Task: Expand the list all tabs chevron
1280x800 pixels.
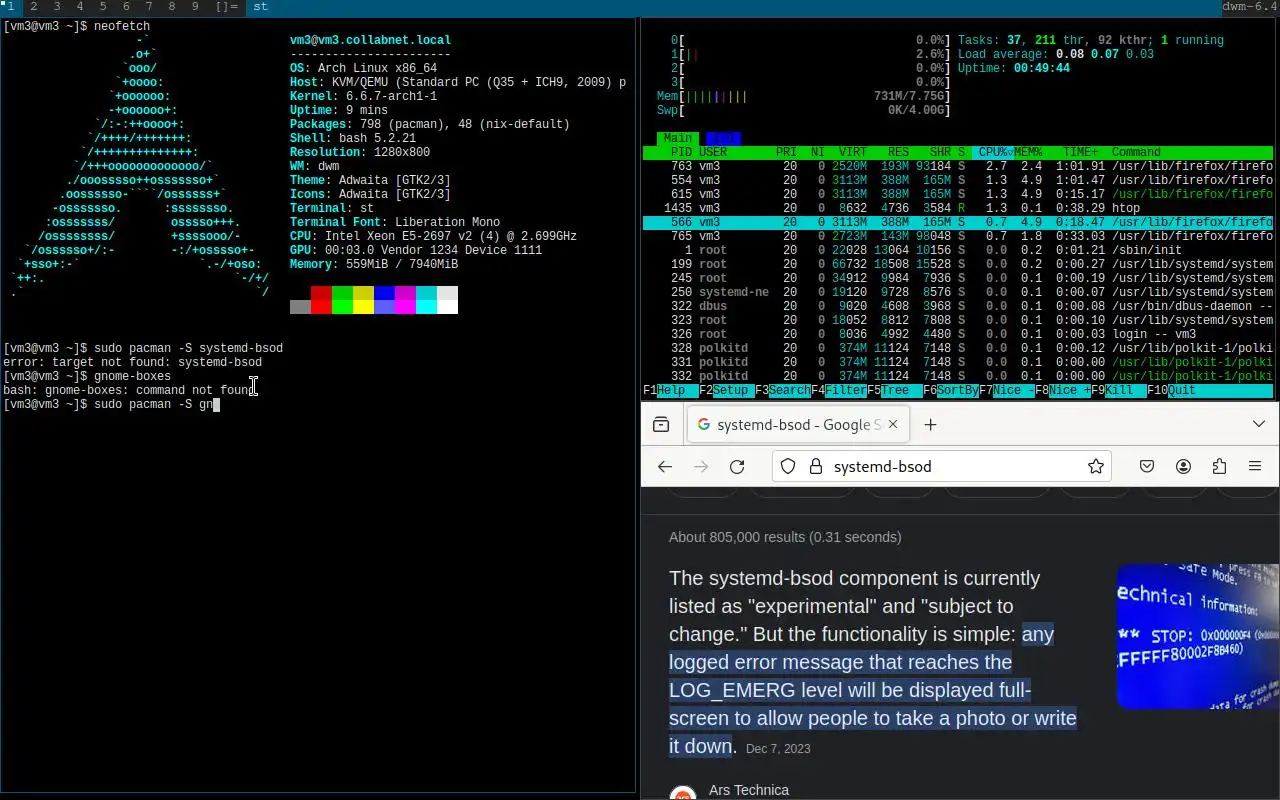Action: coord(1259,424)
